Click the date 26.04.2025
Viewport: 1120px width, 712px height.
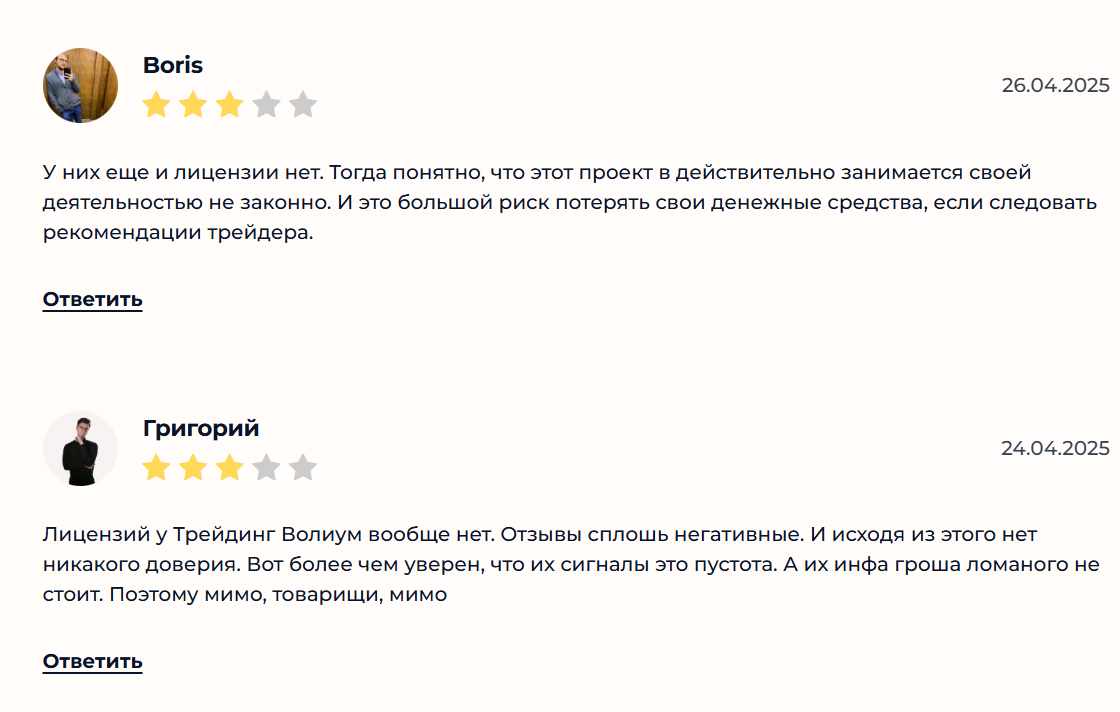click(x=1055, y=85)
